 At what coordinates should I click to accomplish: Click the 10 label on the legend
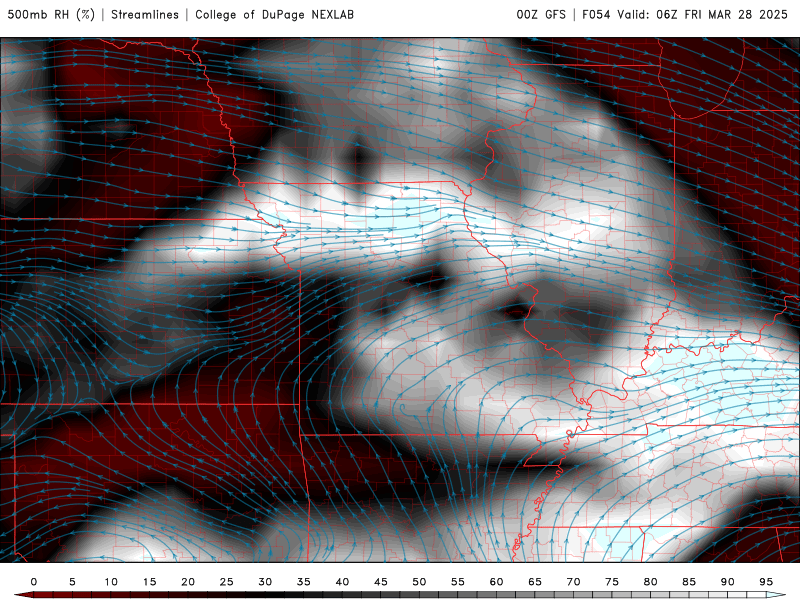point(111,582)
